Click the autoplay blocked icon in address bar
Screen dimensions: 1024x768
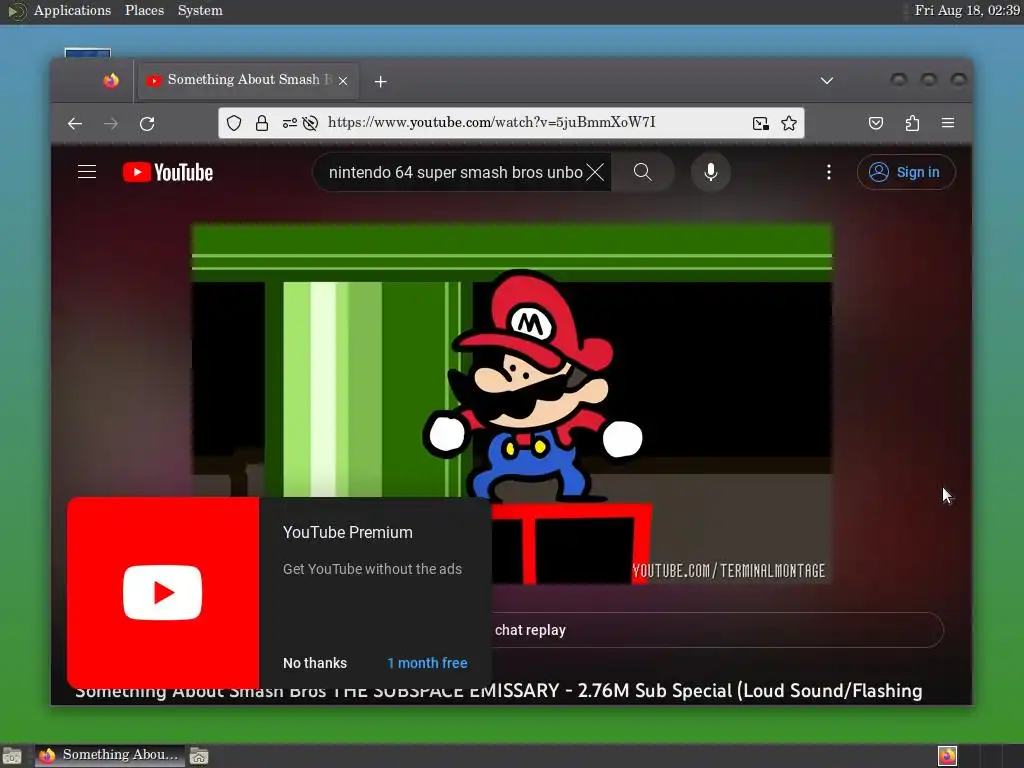[310, 123]
